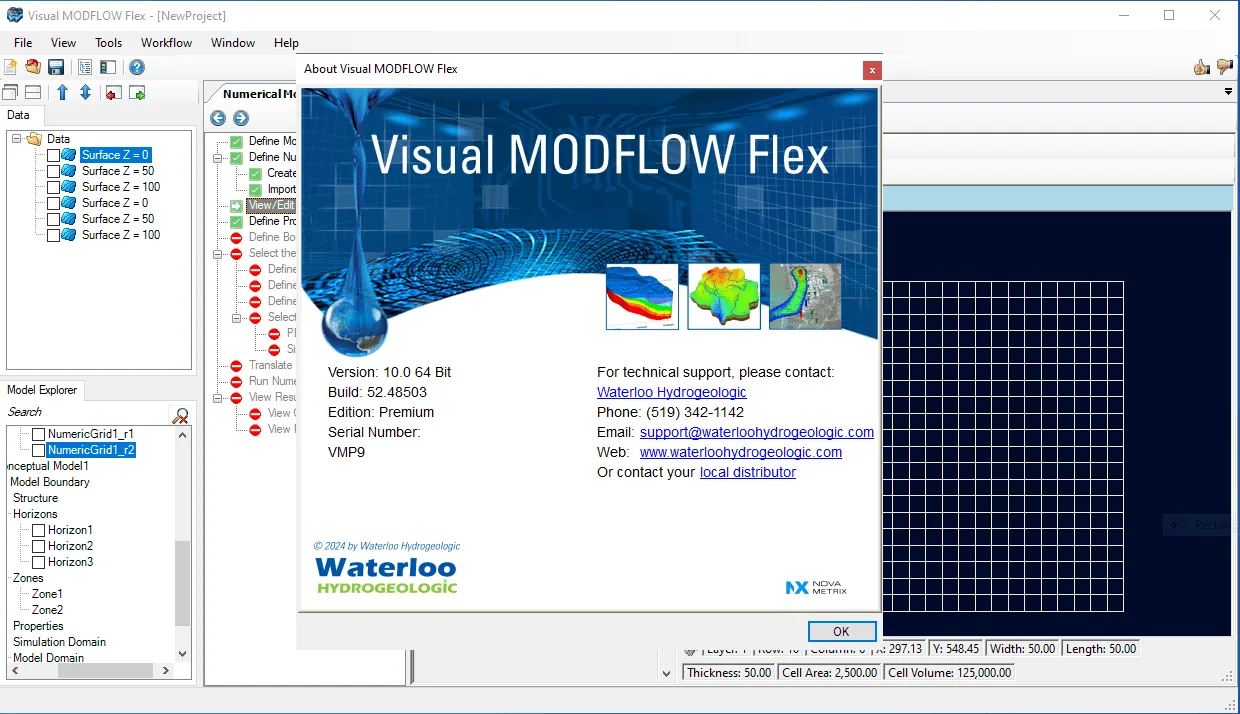Click the support@waterloohydrogeologic.com email link
This screenshot has height=714, width=1240.
point(757,432)
